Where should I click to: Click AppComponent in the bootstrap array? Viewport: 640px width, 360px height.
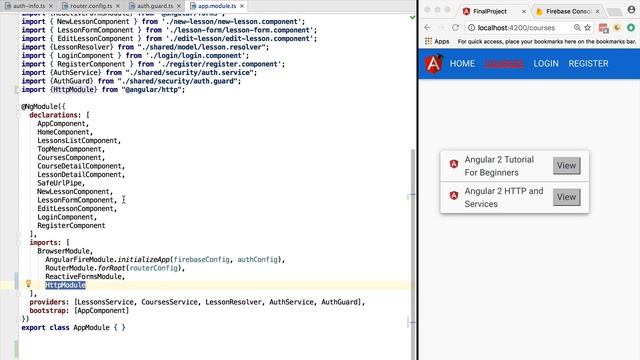101,311
